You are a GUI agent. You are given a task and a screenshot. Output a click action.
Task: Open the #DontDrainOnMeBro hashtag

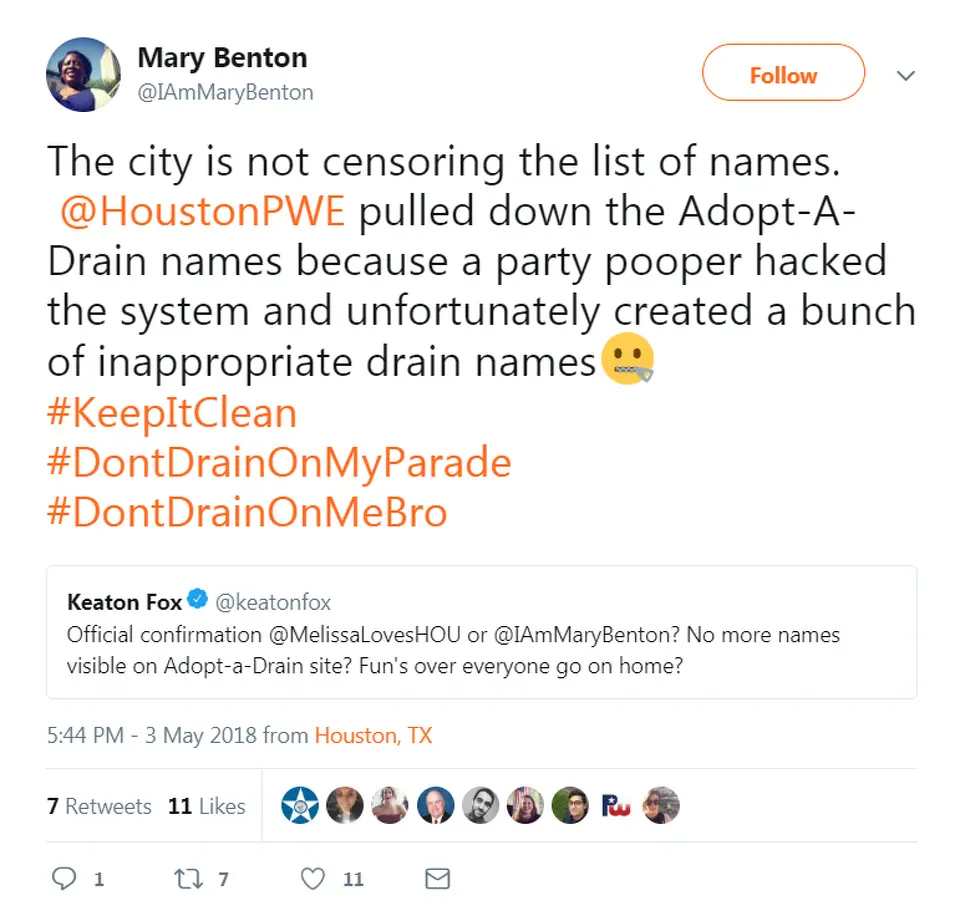coord(247,512)
